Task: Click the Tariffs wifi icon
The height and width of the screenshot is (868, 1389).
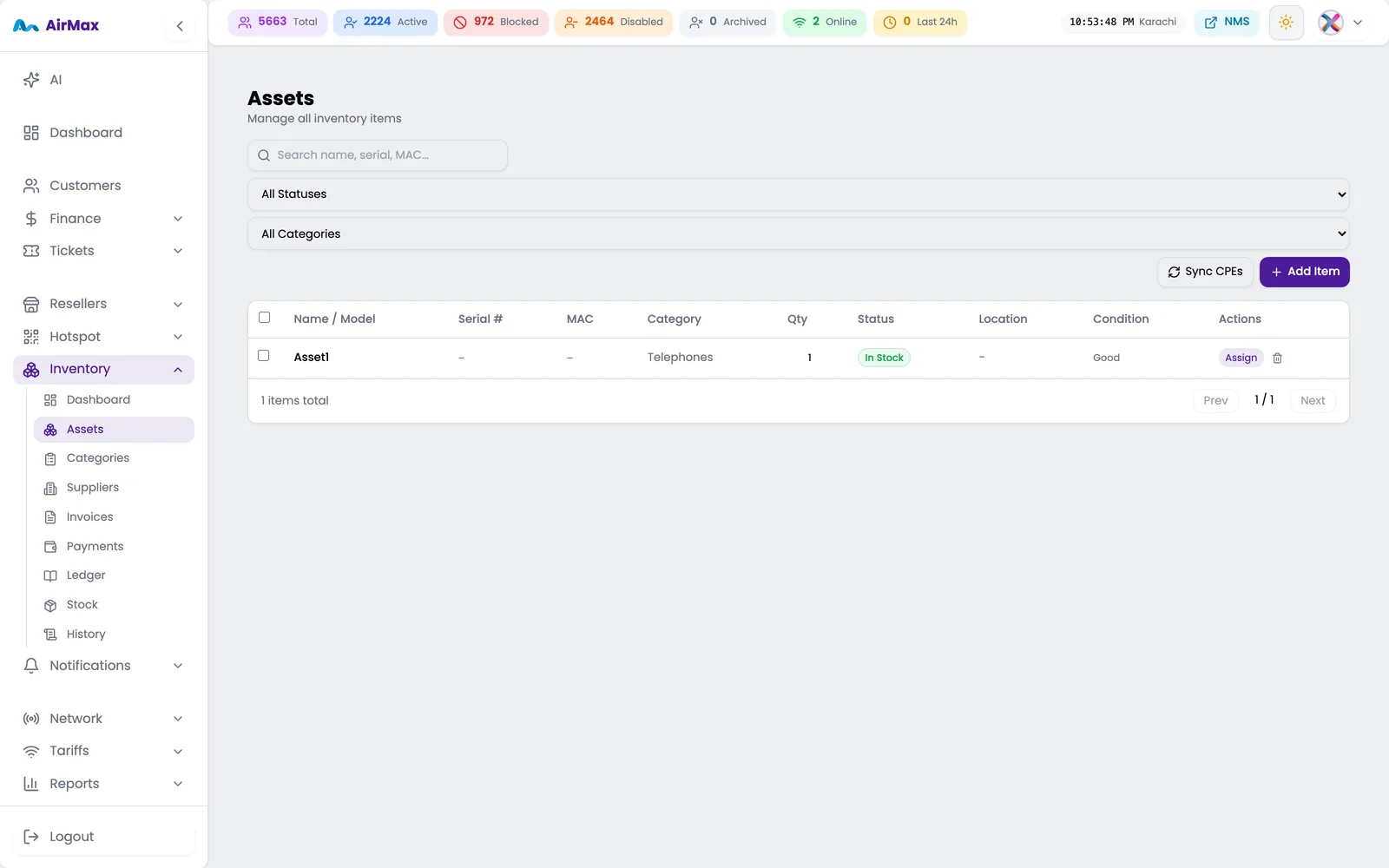Action: (x=31, y=751)
